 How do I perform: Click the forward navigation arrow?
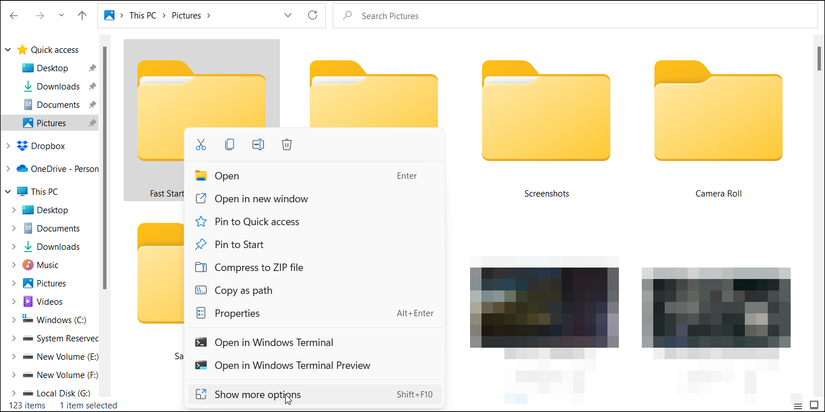click(x=40, y=16)
